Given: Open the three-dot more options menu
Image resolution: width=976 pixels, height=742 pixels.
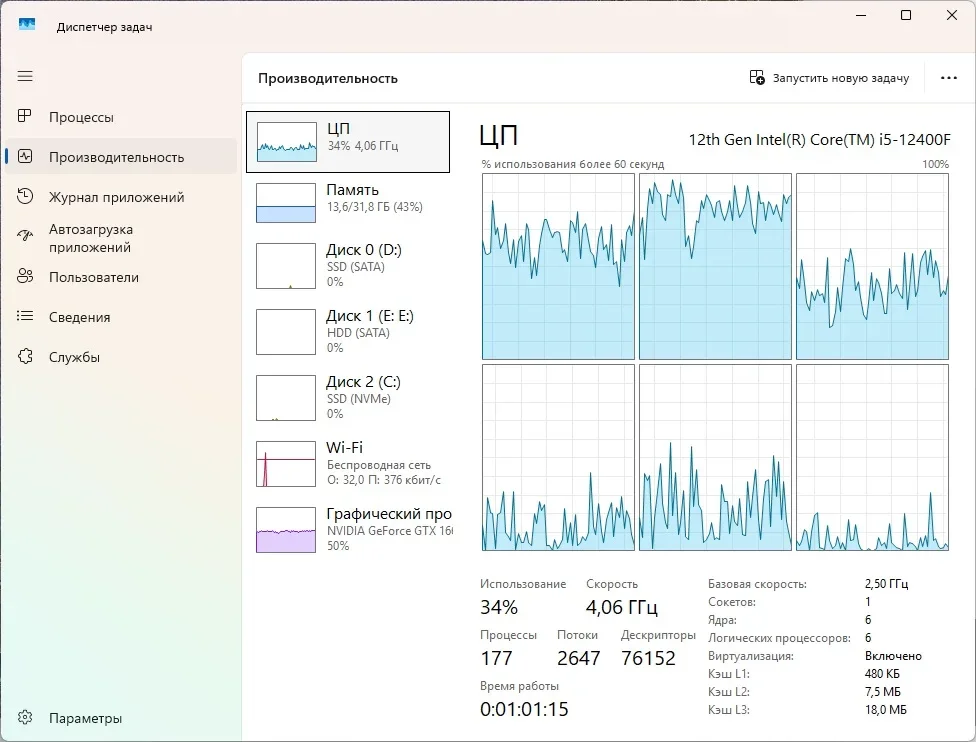Looking at the screenshot, I should point(949,78).
